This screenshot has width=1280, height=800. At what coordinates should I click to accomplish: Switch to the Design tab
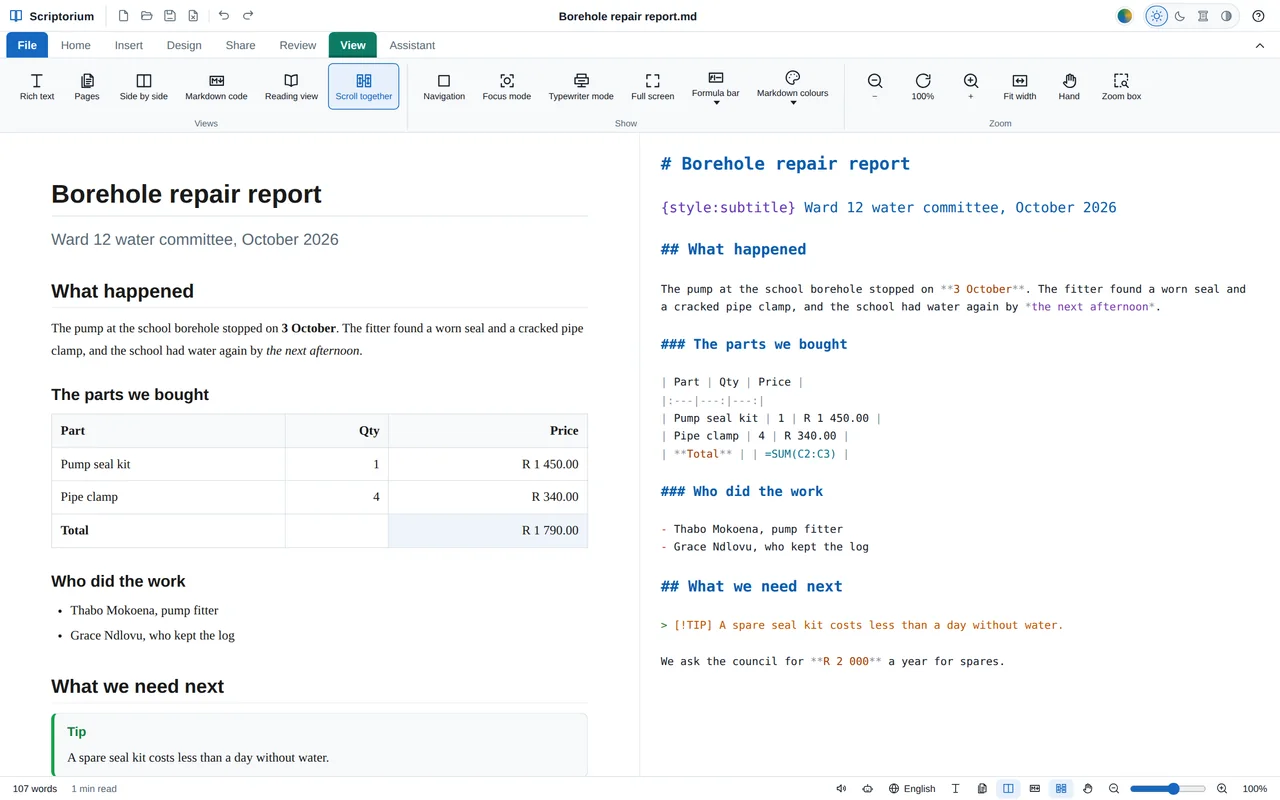click(184, 45)
